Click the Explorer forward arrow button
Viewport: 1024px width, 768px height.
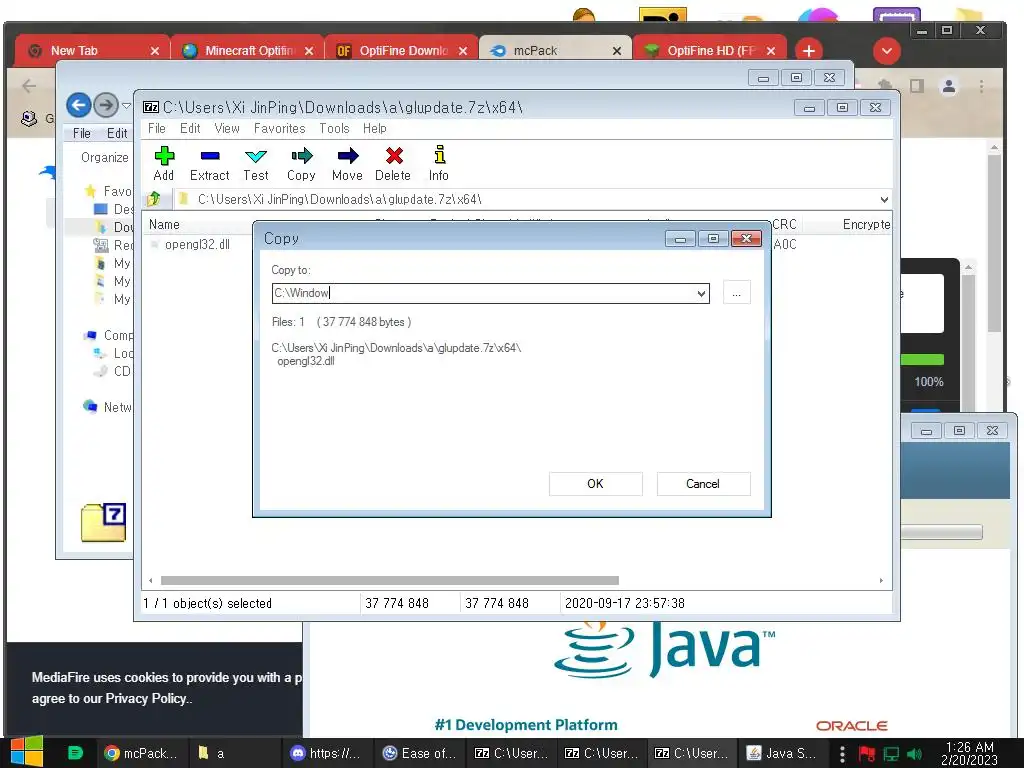click(106, 105)
